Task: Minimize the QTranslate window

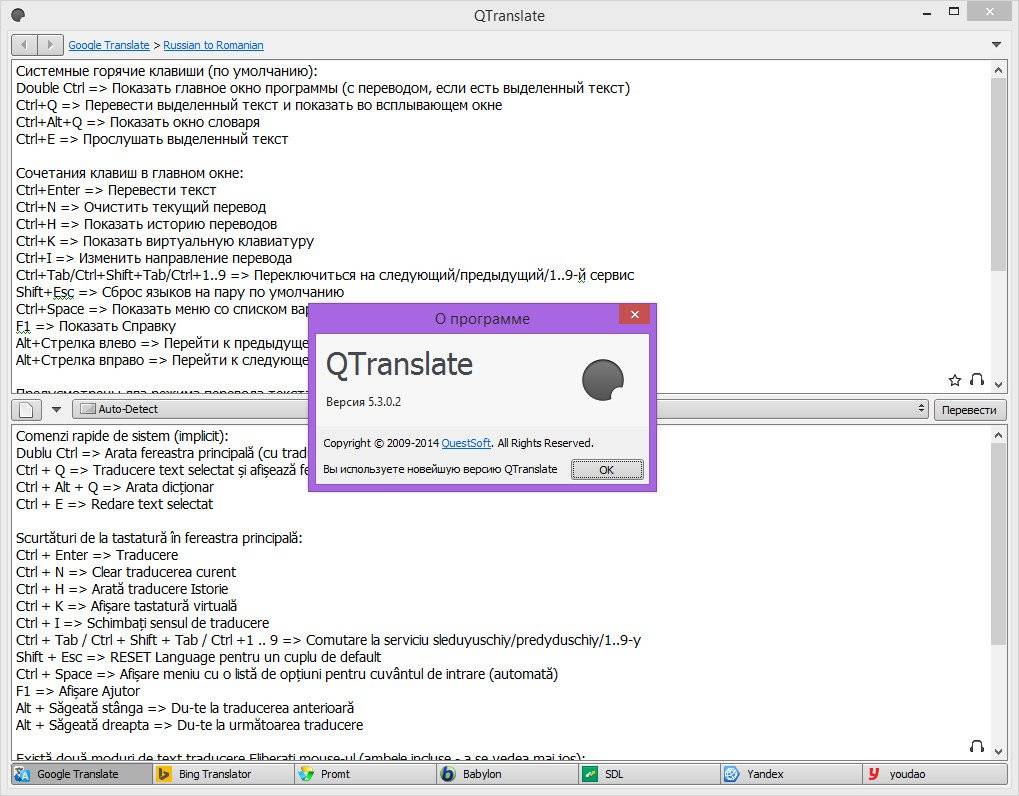Action: point(927,12)
